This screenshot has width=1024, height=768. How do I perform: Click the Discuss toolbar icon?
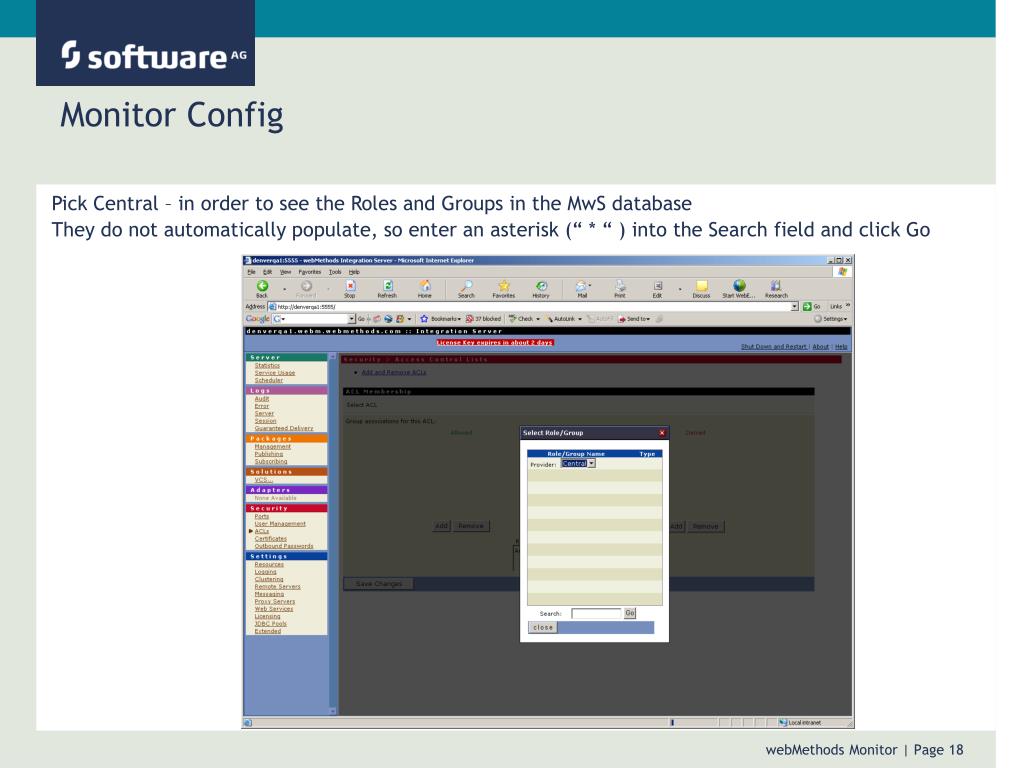tap(701, 286)
